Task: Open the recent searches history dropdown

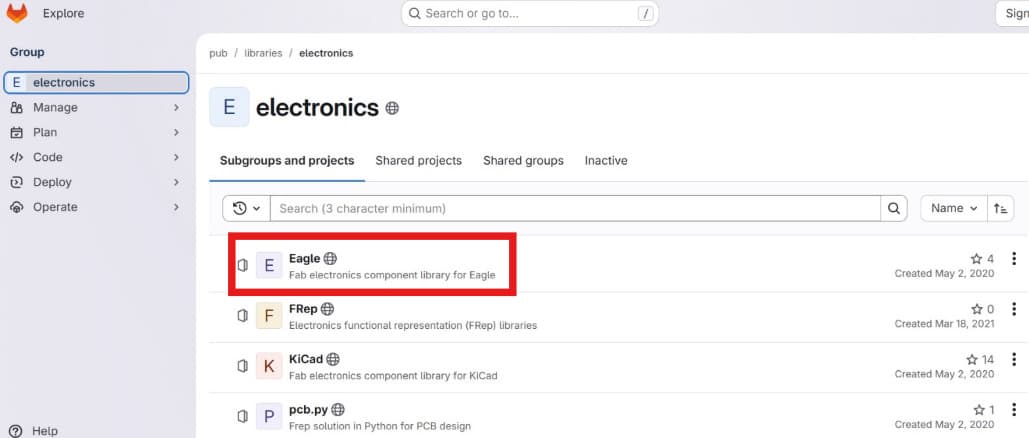Action: point(246,208)
